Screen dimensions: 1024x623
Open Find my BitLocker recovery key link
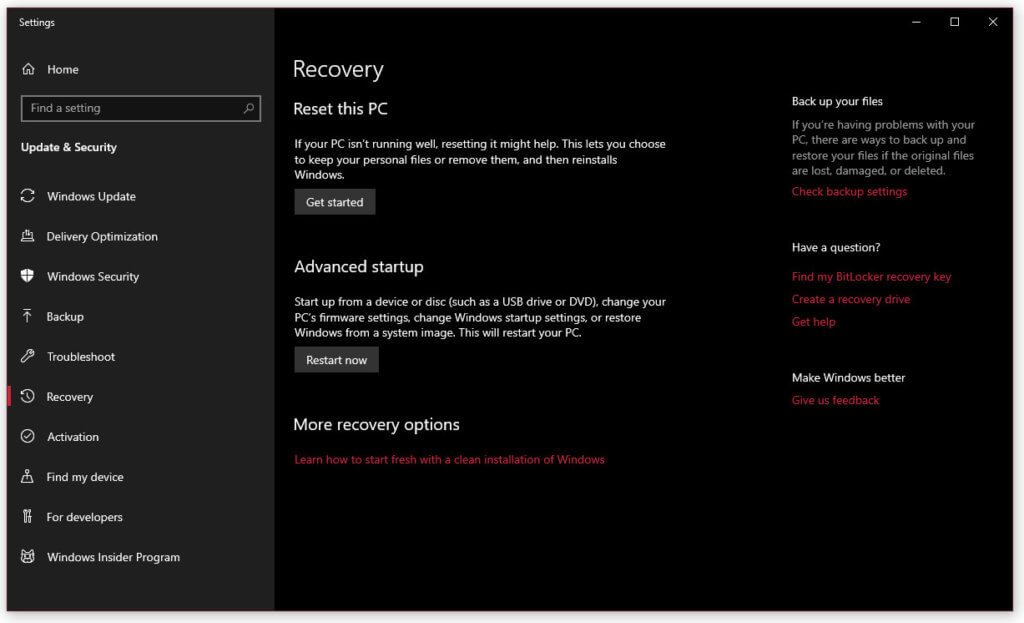coord(871,277)
